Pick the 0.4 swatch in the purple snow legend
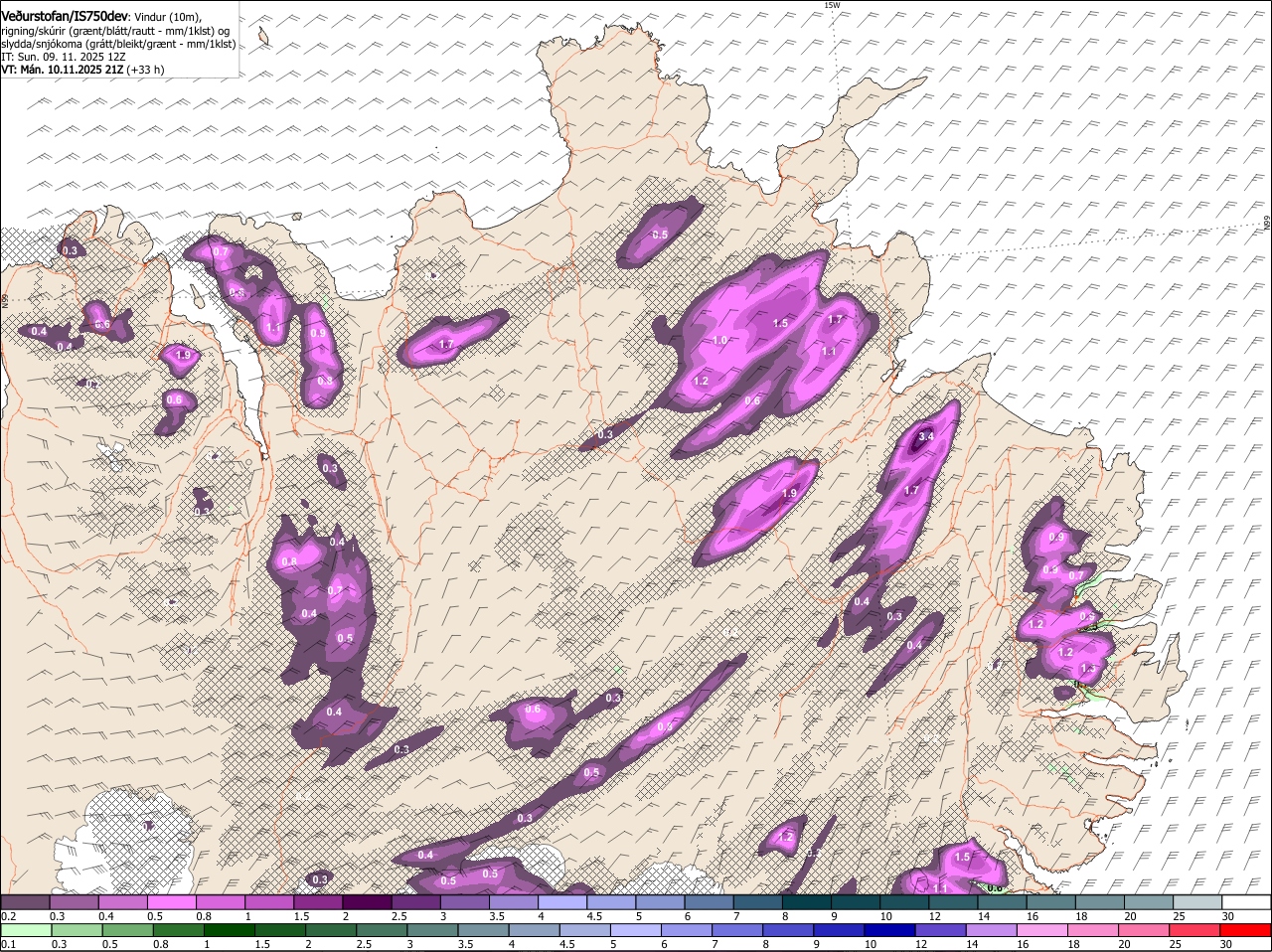 click(122, 901)
